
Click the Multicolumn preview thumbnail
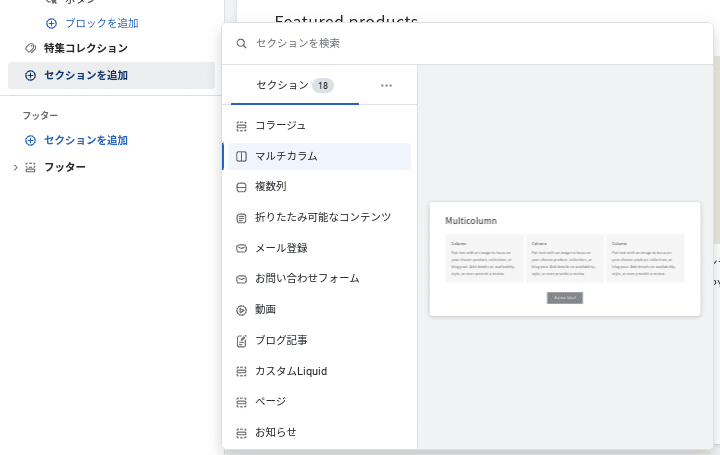coord(565,259)
